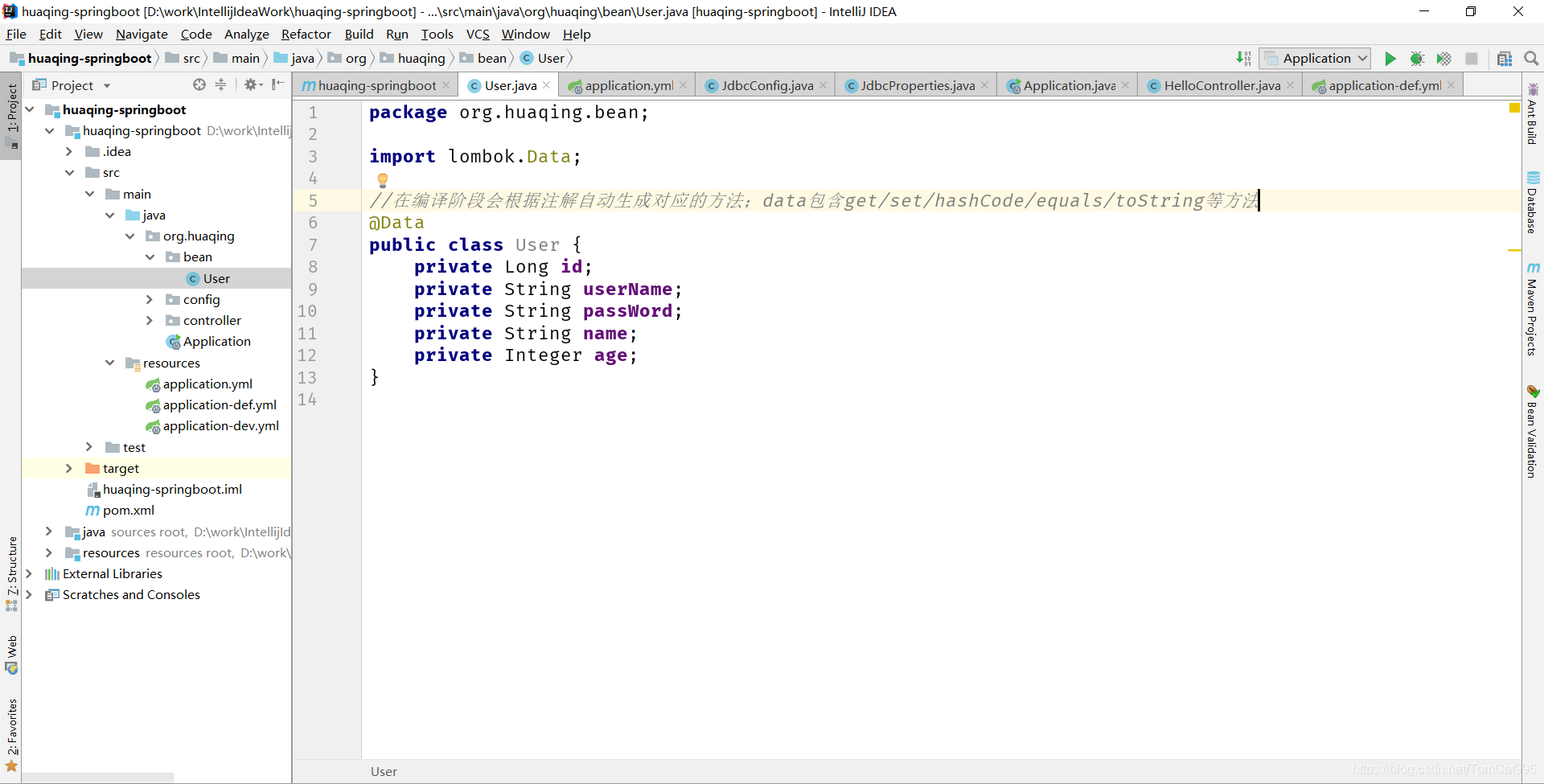Open the File menu
The image size is (1544, 784).
[16, 34]
